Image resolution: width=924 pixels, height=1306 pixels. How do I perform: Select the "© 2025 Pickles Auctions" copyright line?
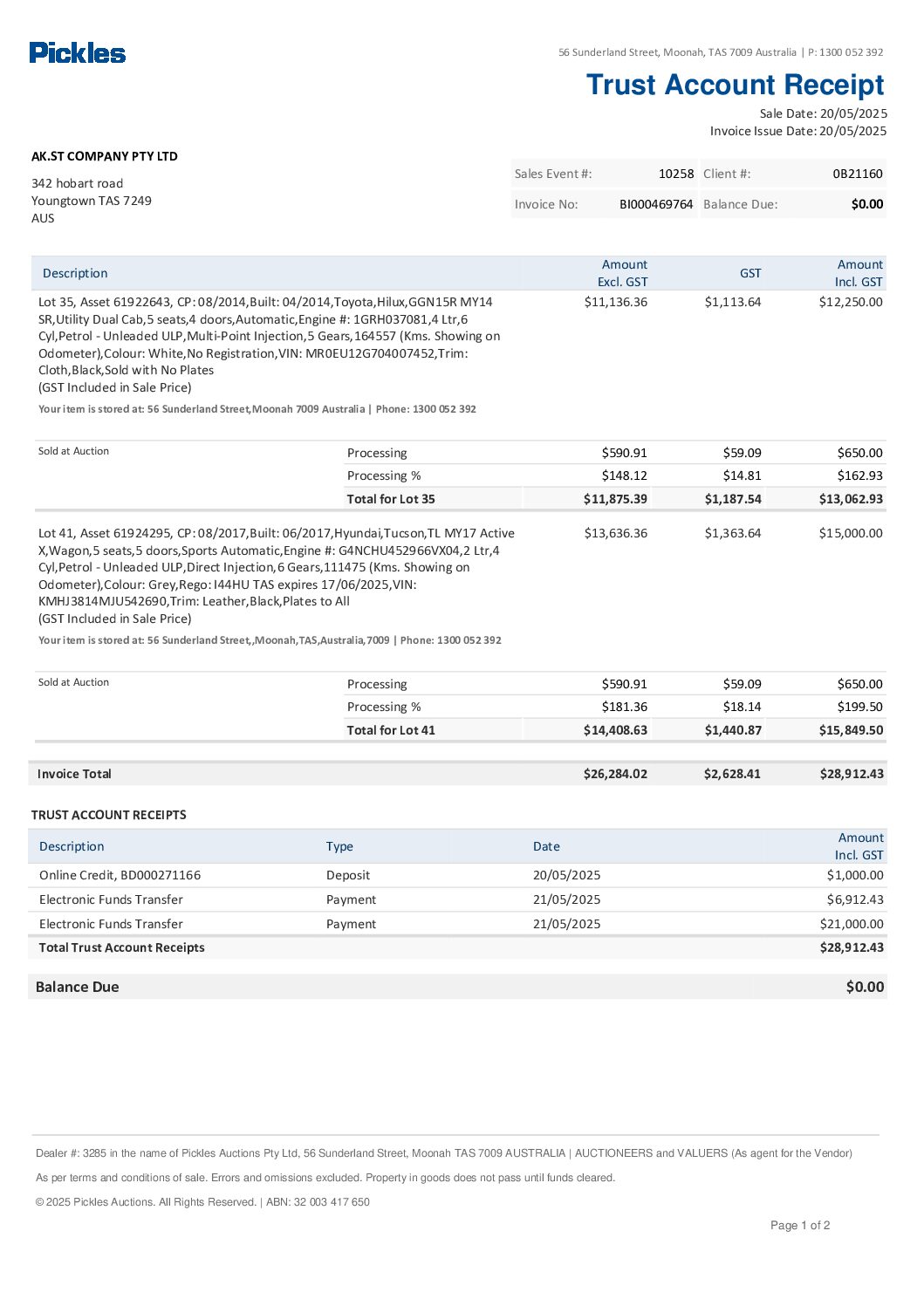(202, 1202)
